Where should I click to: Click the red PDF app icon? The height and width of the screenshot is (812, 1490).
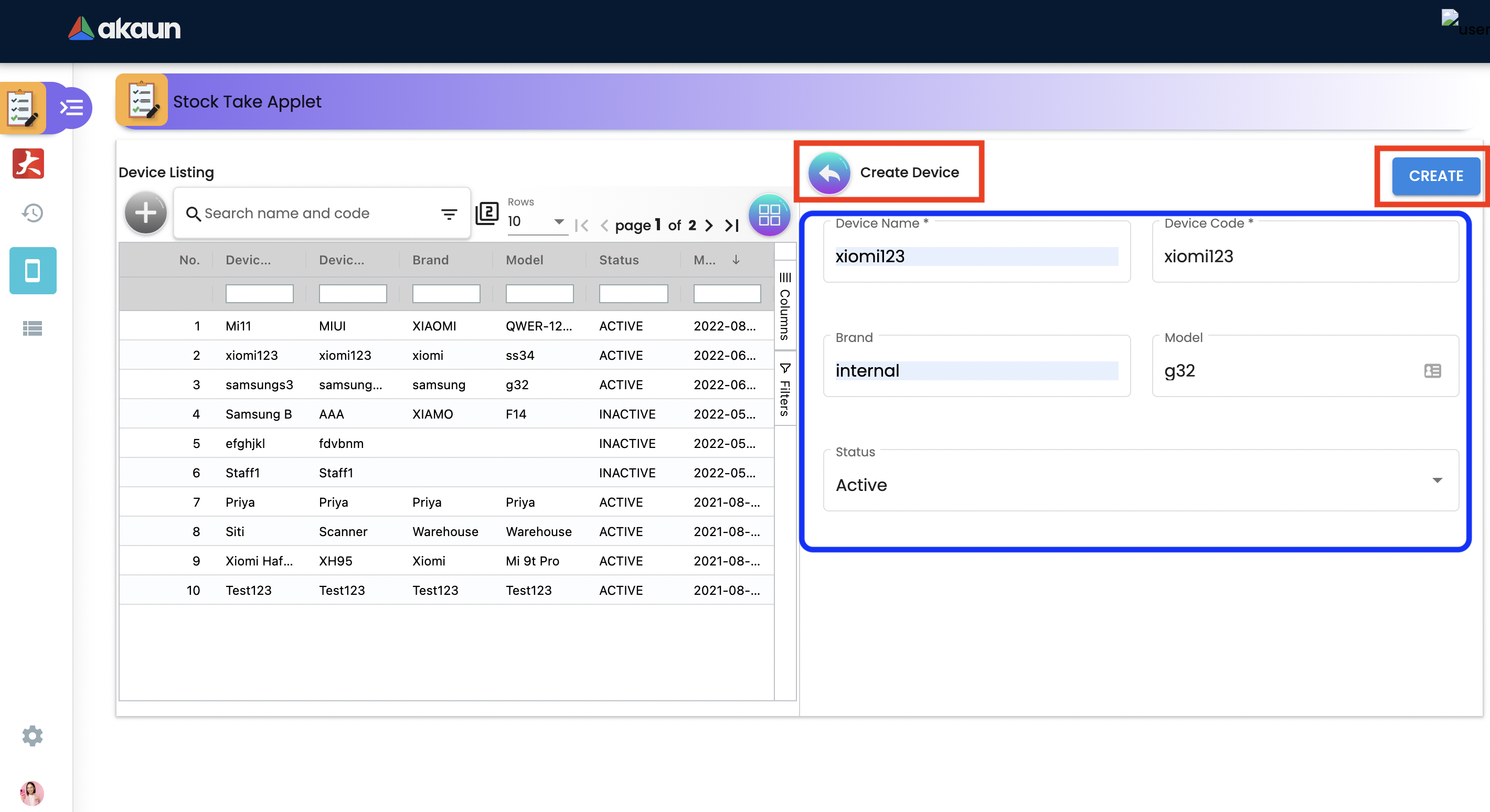pyautogui.click(x=28, y=164)
